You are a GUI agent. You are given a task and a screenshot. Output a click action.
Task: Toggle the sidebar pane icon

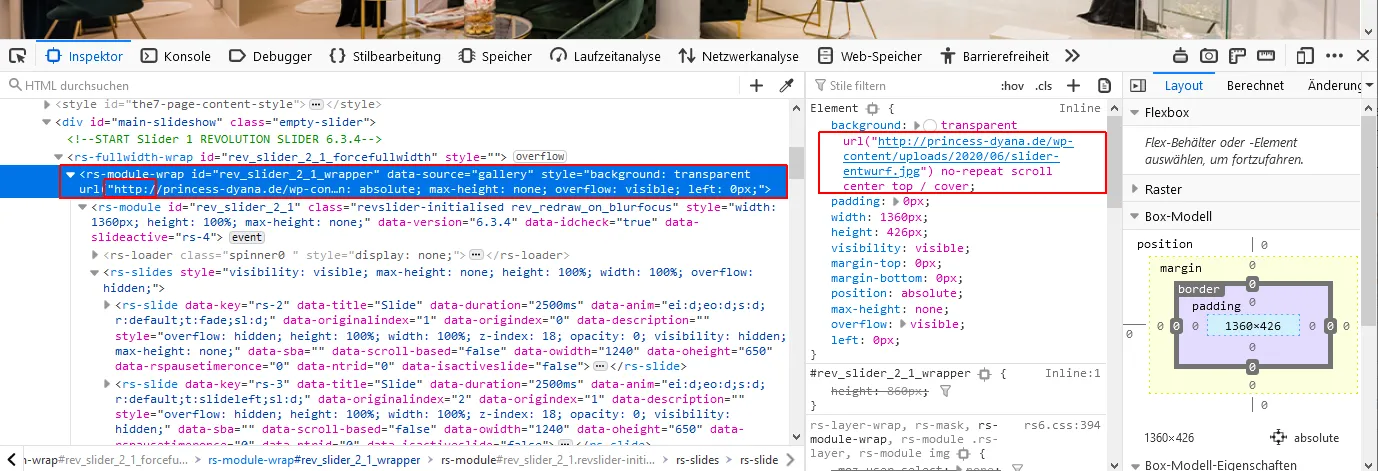coord(1135,86)
